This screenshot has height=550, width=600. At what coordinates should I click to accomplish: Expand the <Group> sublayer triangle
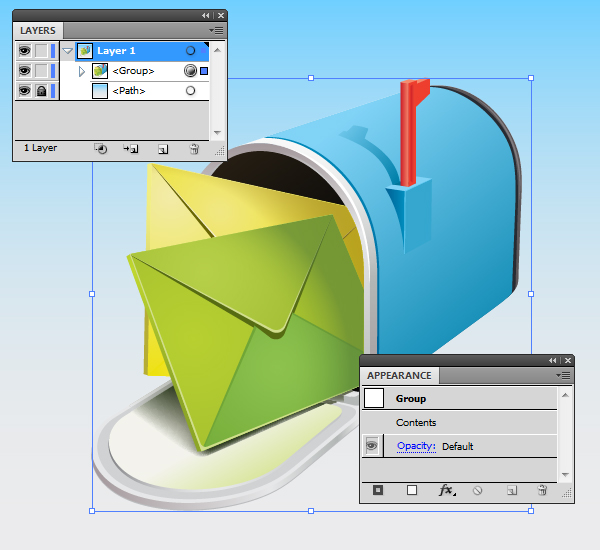(x=82, y=71)
